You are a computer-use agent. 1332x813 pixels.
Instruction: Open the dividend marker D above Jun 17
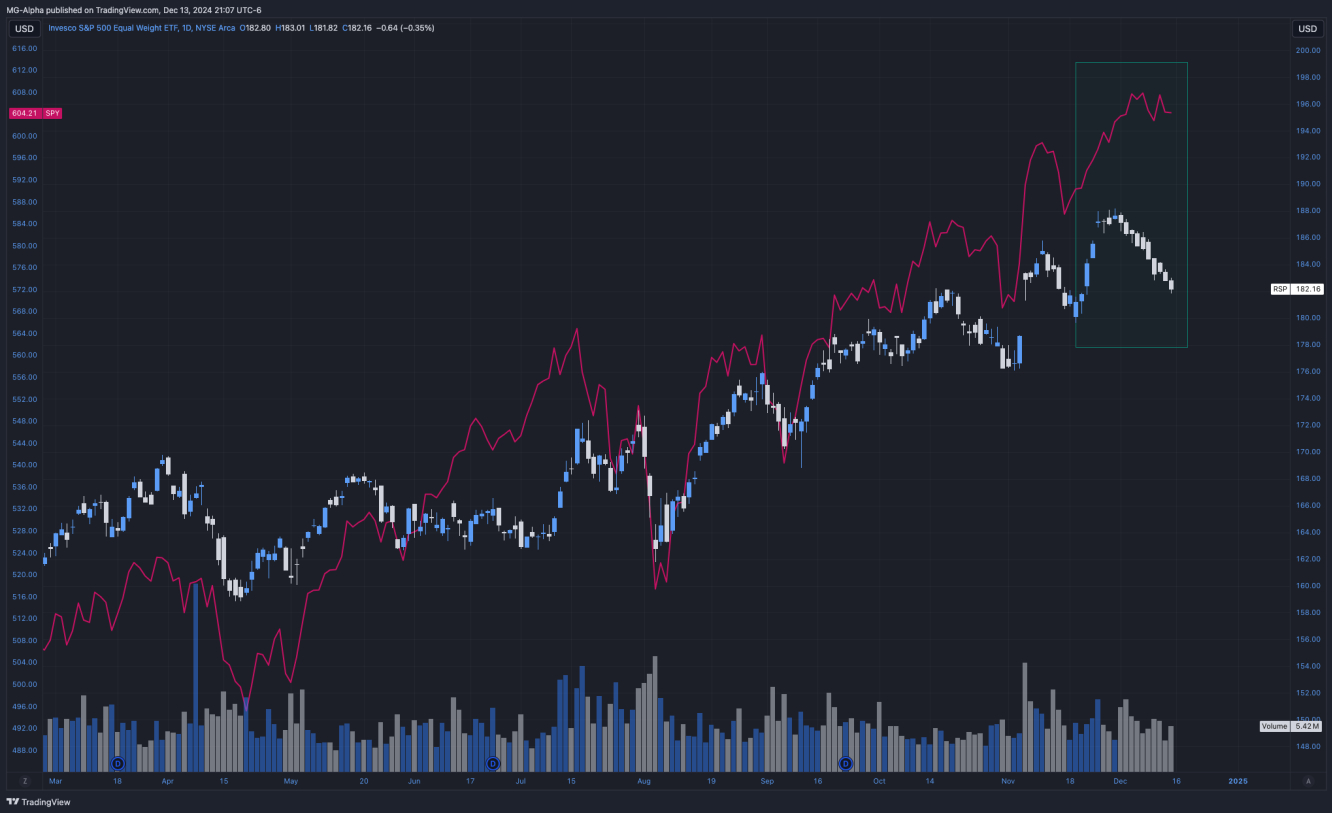point(492,763)
